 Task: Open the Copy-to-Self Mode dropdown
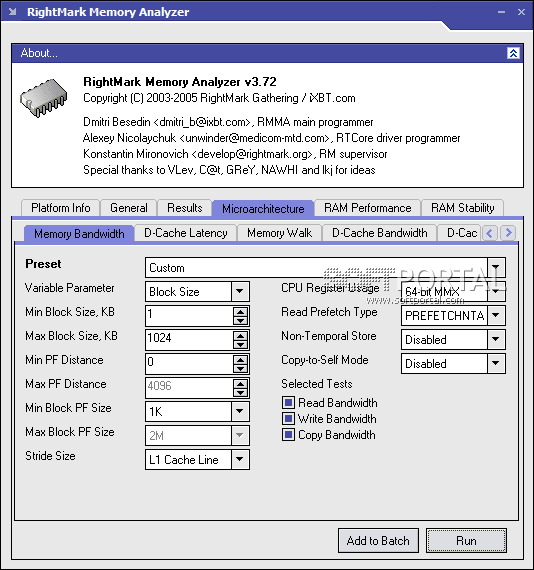496,363
